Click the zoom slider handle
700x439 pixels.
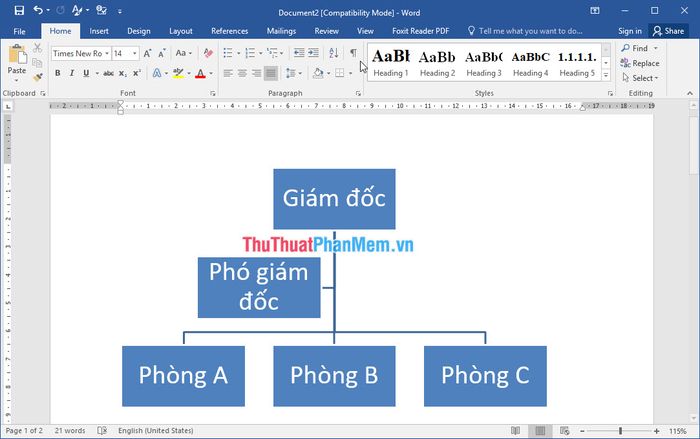[620, 431]
